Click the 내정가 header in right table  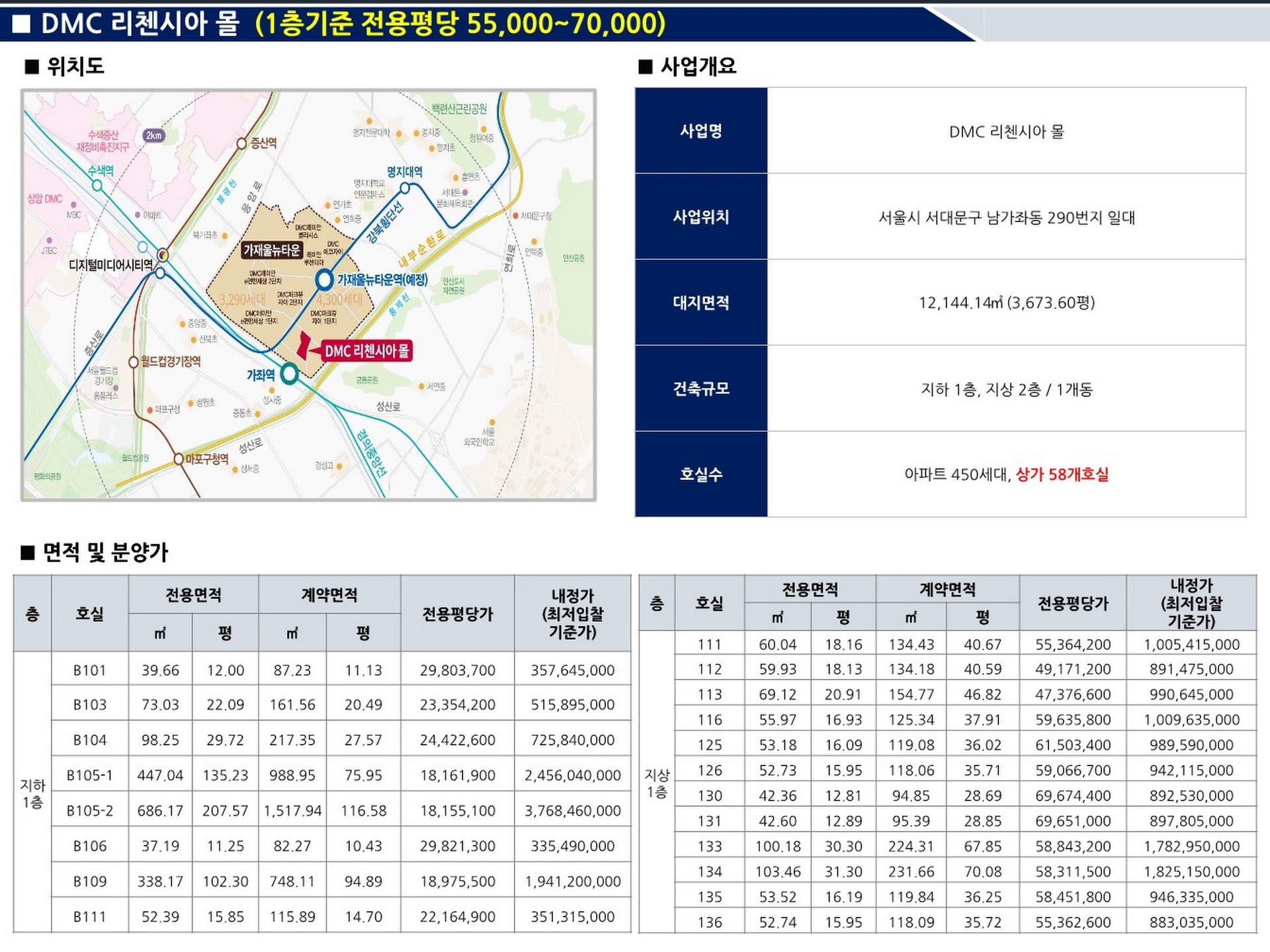(1191, 603)
